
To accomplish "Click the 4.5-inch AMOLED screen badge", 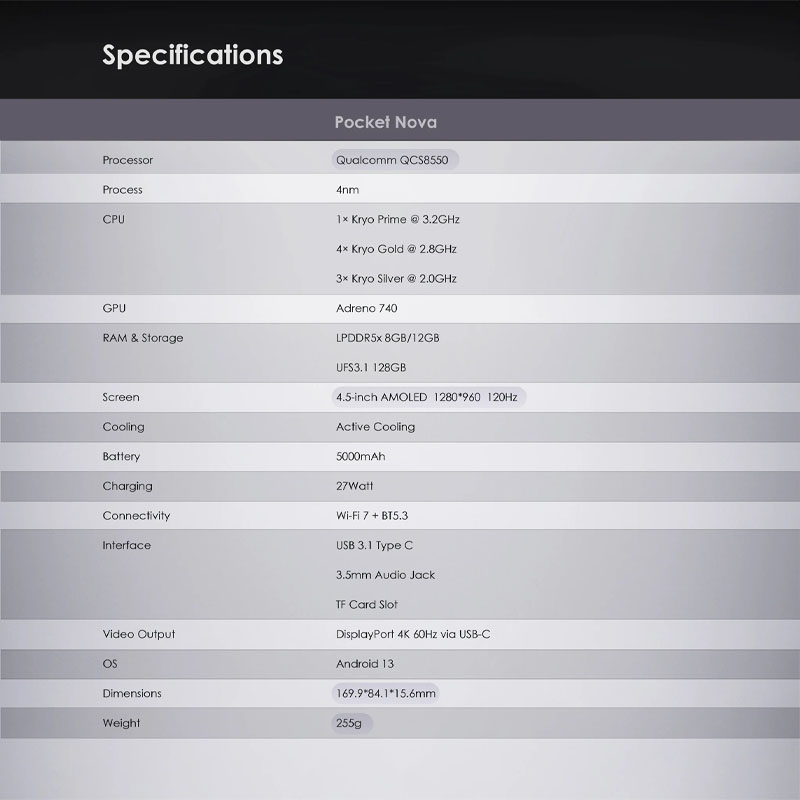I will pyautogui.click(x=429, y=397).
